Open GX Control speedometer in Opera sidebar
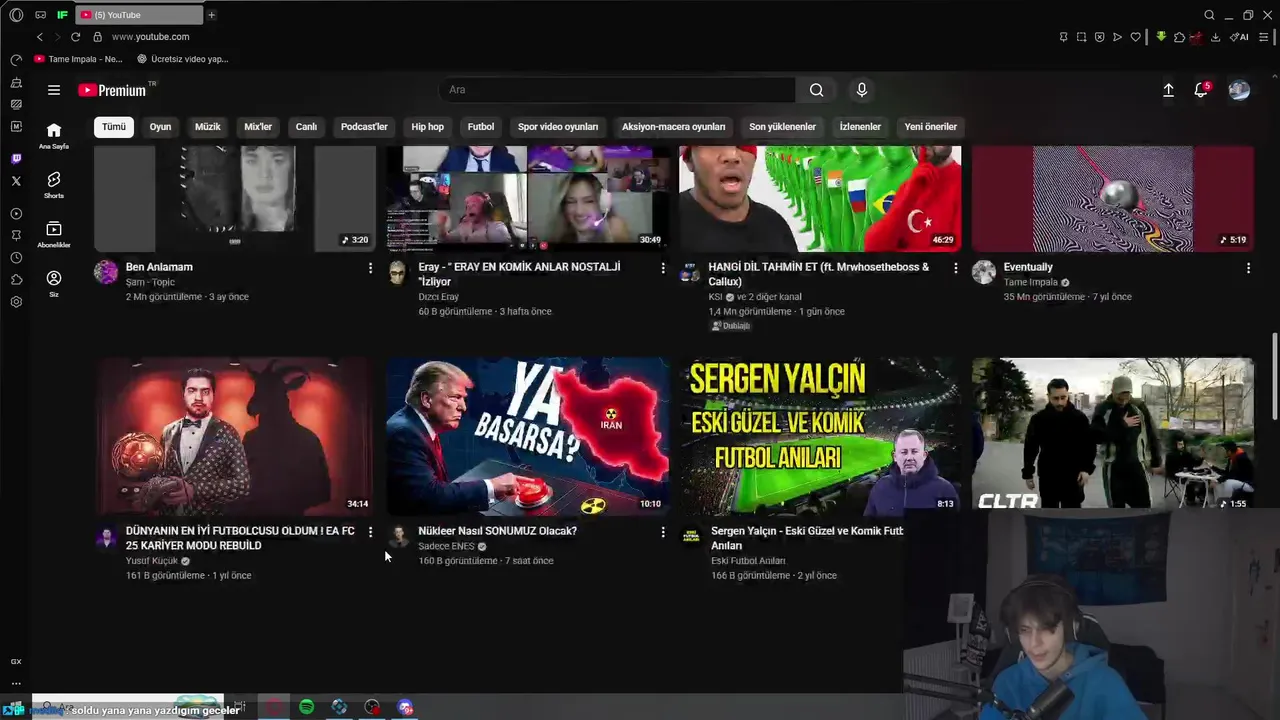This screenshot has width=1280, height=720. 16,61
